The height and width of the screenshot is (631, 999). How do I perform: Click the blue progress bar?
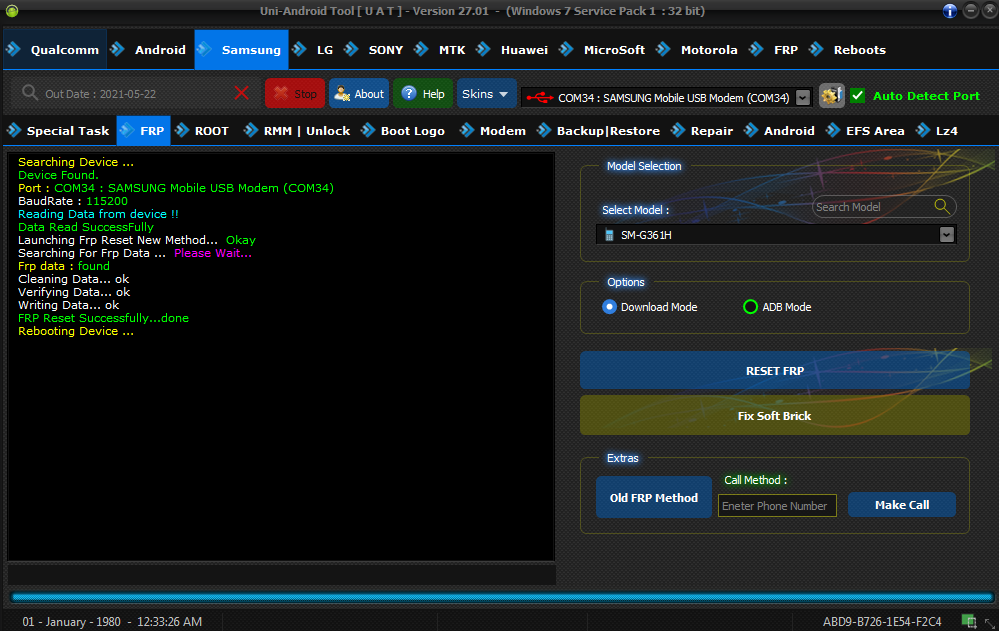(502, 597)
